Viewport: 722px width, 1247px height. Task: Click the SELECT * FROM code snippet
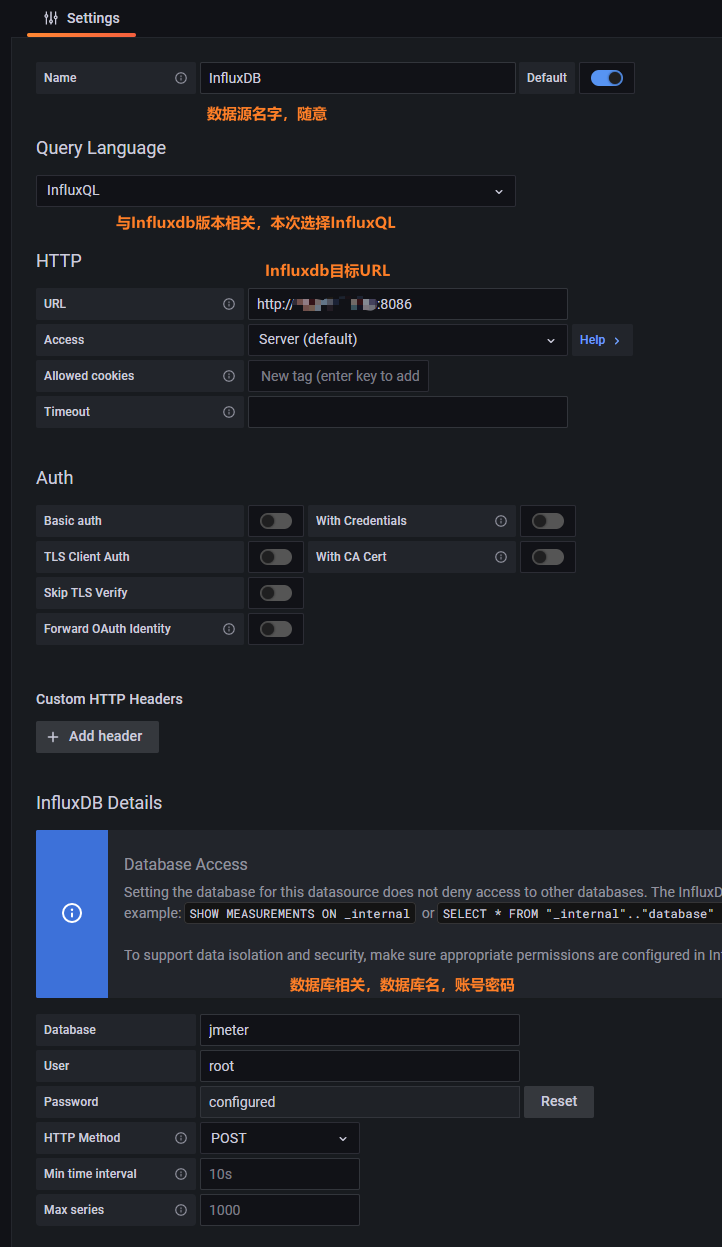click(580, 914)
